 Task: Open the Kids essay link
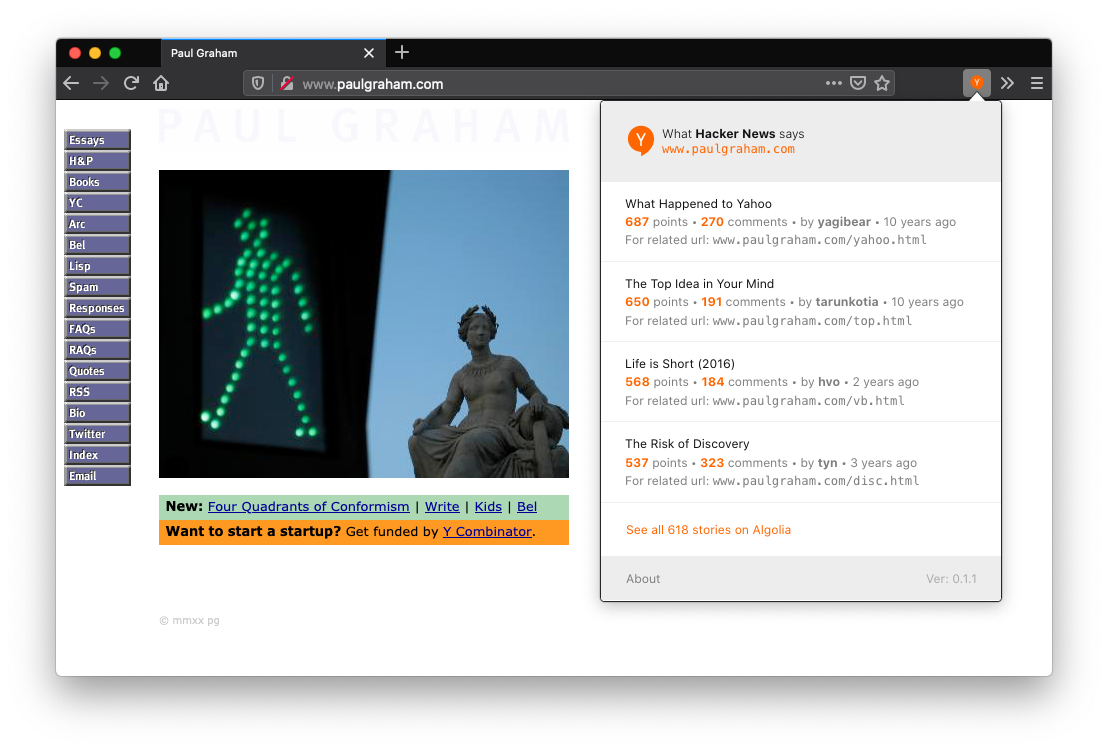point(488,507)
